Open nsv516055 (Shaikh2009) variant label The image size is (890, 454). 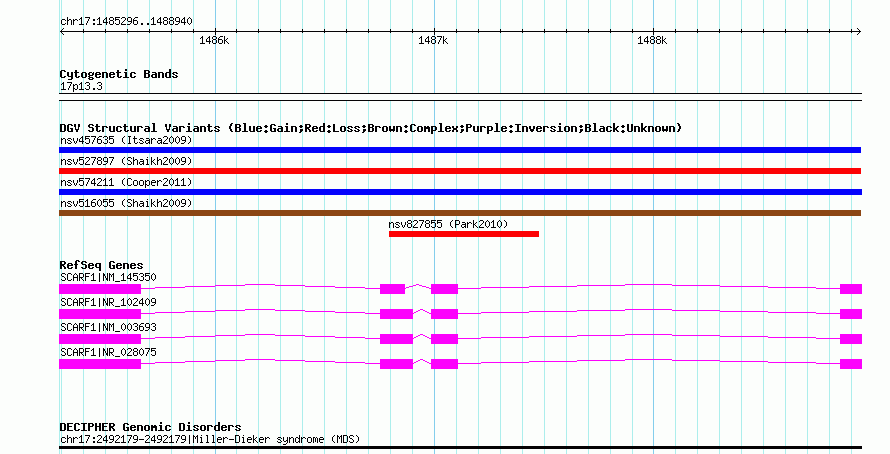tap(126, 203)
